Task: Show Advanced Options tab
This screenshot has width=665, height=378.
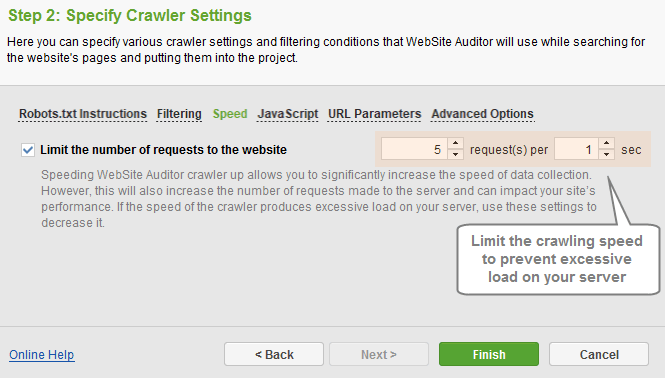Action: coord(482,114)
